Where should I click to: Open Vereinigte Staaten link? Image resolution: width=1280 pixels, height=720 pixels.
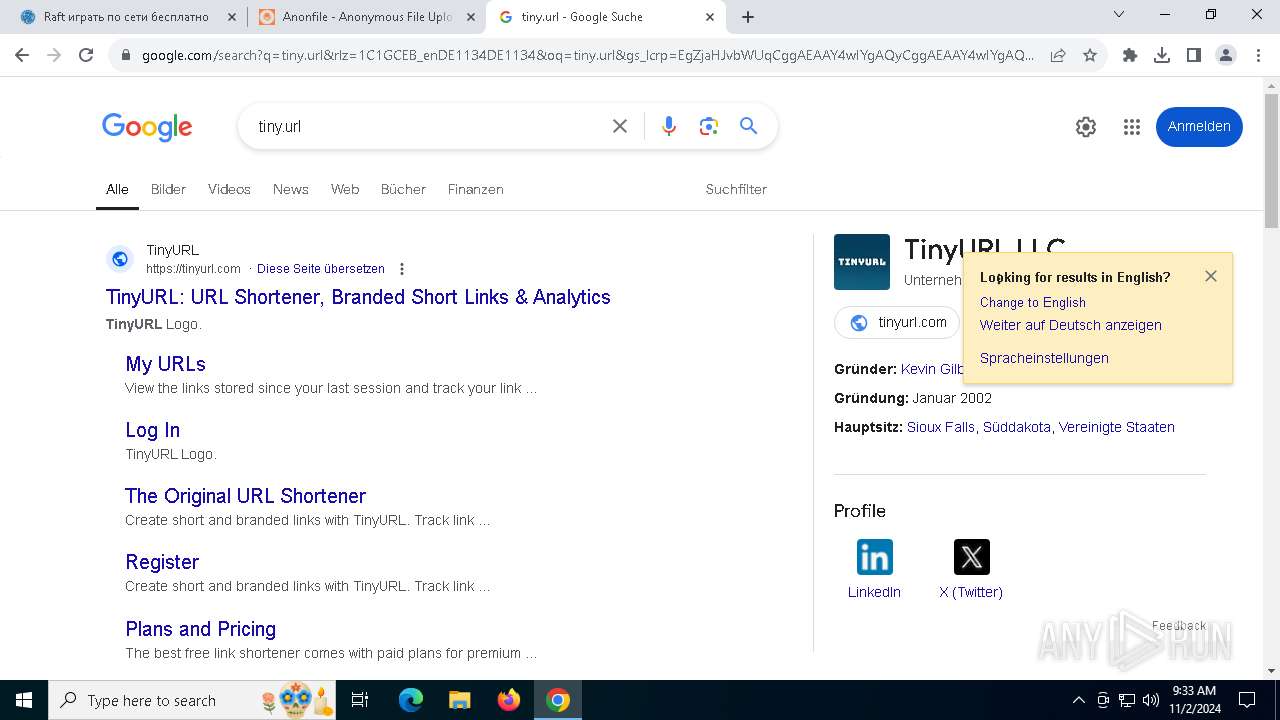[1117, 427]
